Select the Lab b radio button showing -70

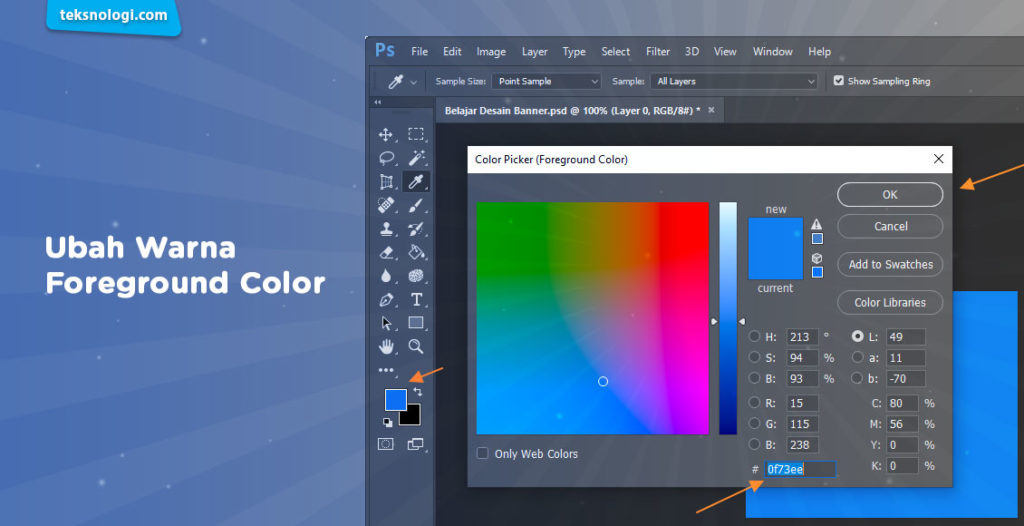857,378
